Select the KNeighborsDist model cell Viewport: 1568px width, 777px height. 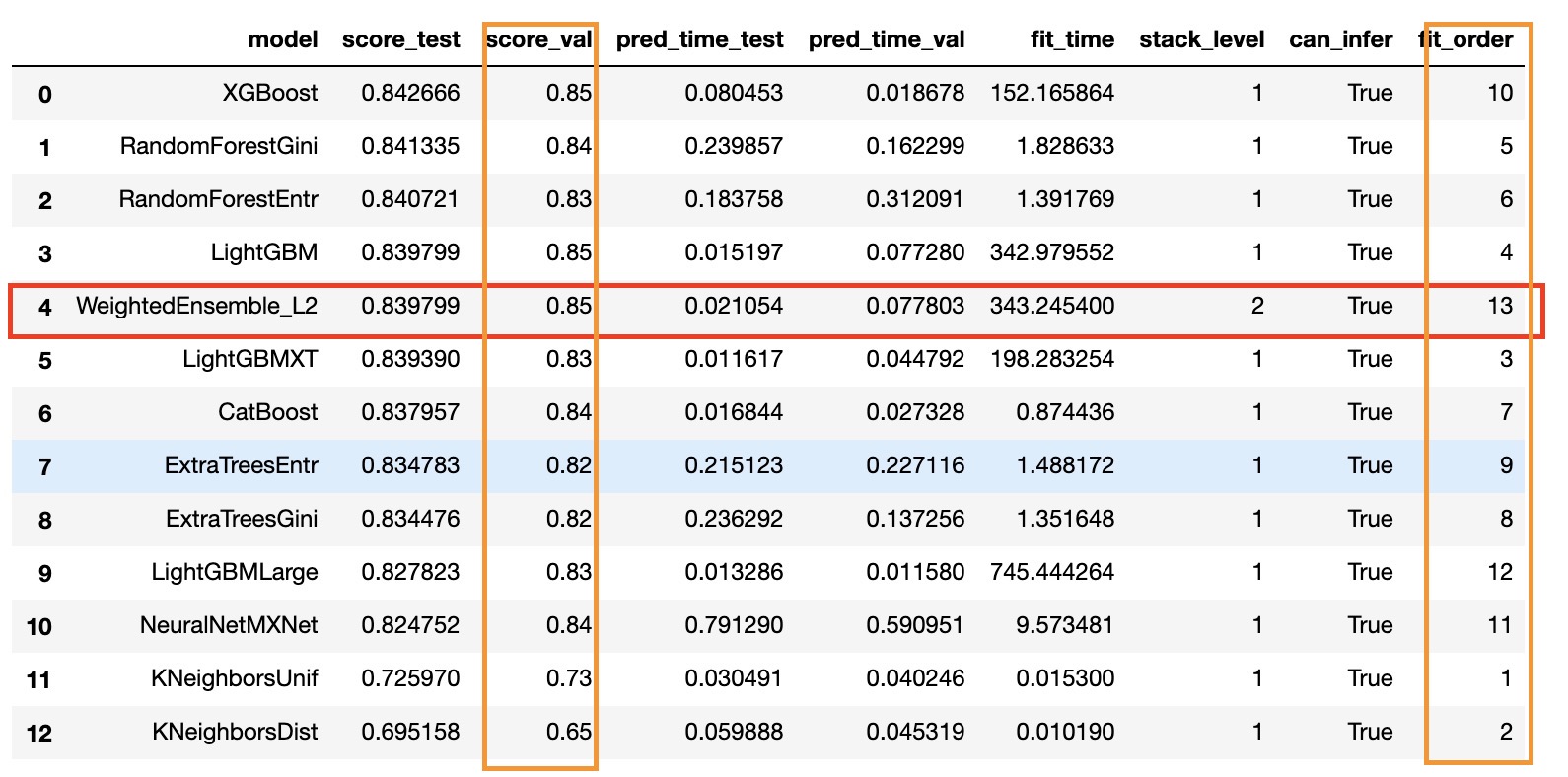coord(235,732)
